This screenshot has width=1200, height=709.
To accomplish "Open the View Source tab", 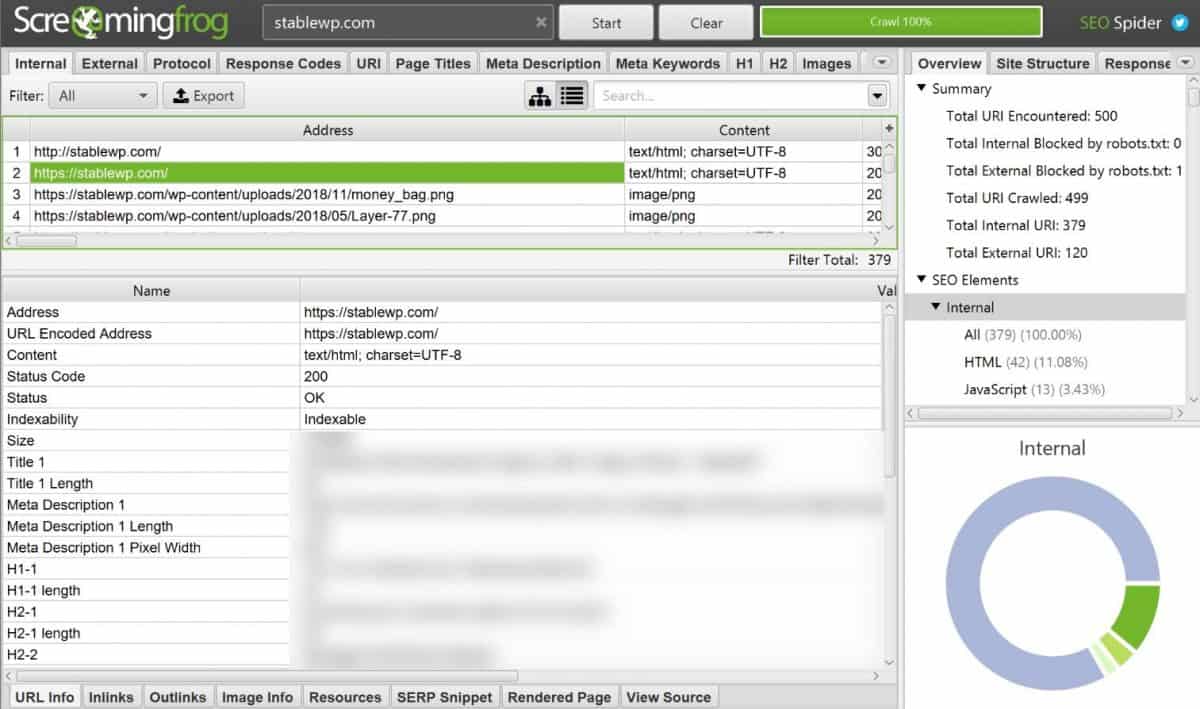I will click(669, 697).
